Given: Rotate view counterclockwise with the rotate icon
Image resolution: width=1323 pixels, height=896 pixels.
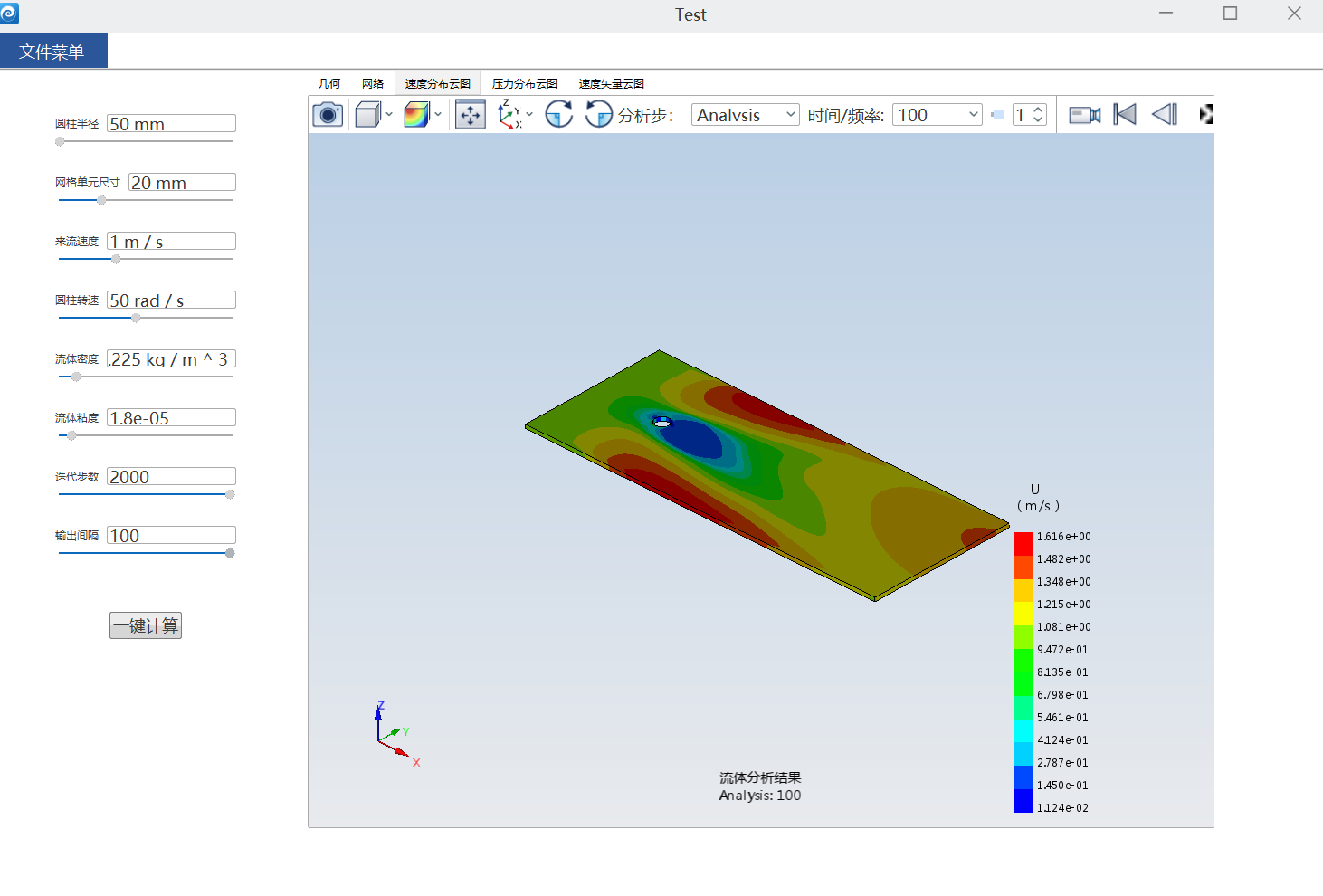Looking at the screenshot, I should coord(598,114).
